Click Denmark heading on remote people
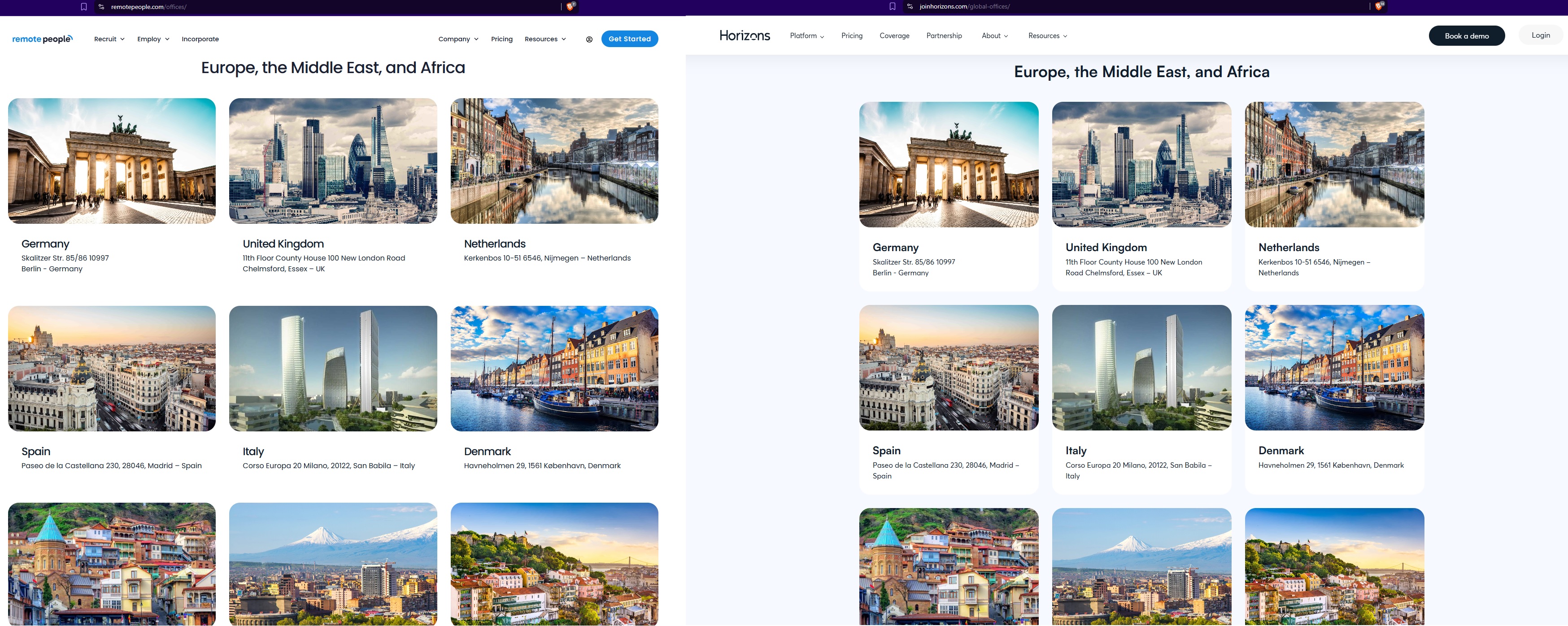This screenshot has height=626, width=1568. coord(487,452)
